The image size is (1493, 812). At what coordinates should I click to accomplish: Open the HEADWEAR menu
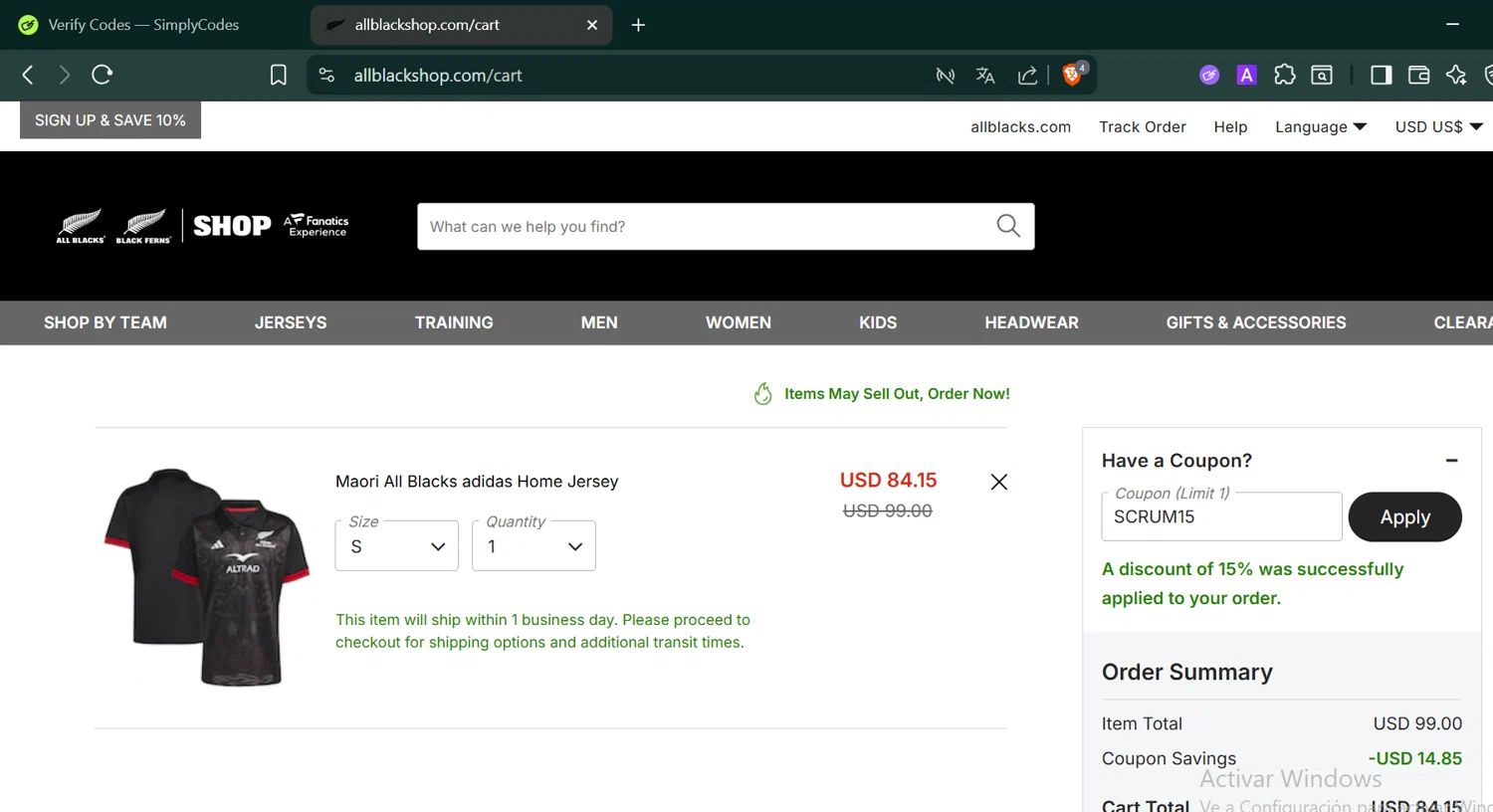(1031, 322)
